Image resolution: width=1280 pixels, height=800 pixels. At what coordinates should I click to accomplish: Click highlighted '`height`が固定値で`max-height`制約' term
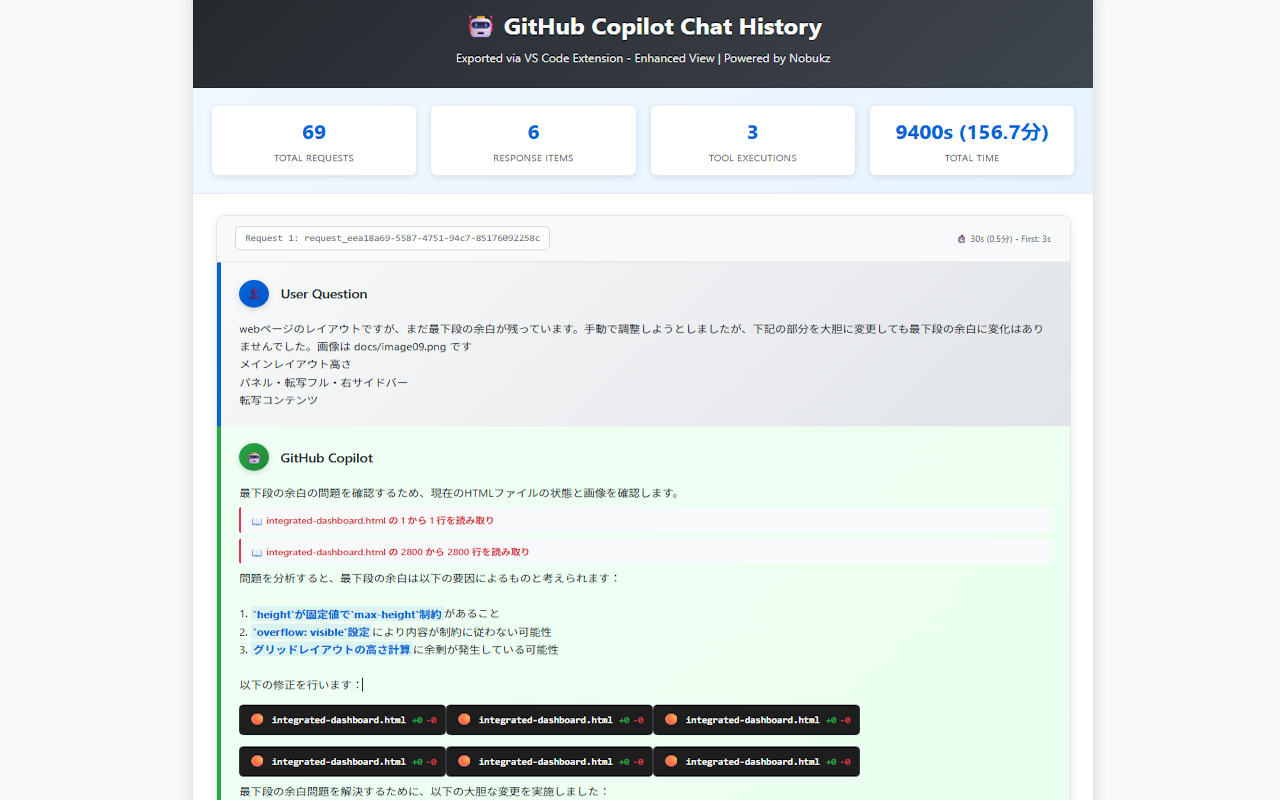pyautogui.click(x=346, y=614)
